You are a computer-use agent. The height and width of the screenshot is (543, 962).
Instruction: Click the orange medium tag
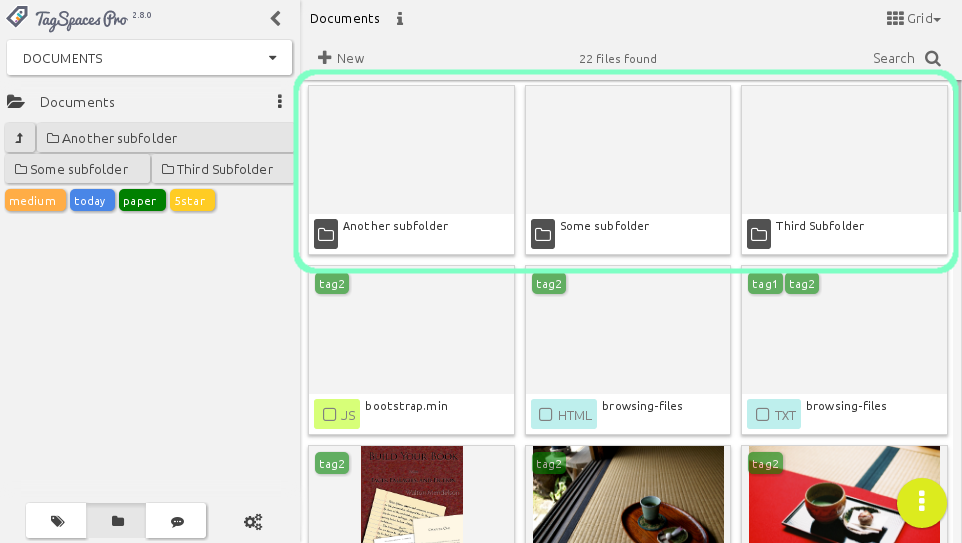coord(35,201)
